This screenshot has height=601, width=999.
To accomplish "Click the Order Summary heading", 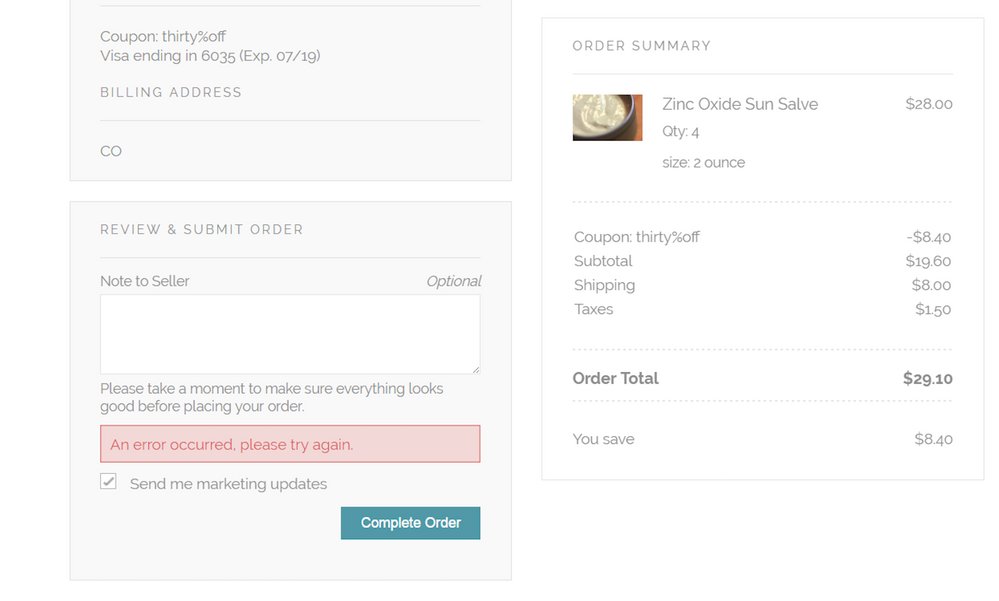I will pyautogui.click(x=641, y=46).
